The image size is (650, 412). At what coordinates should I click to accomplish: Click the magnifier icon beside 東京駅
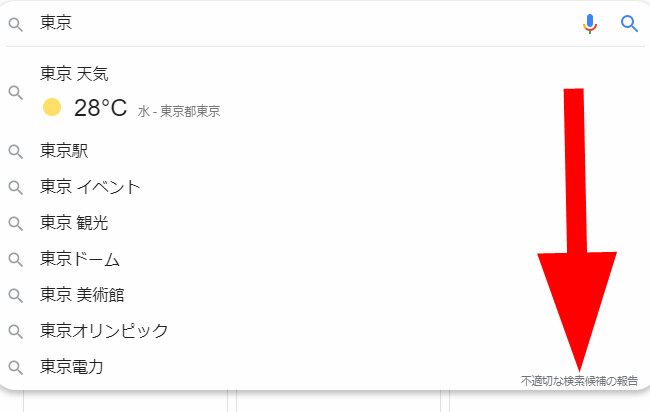coord(15,151)
